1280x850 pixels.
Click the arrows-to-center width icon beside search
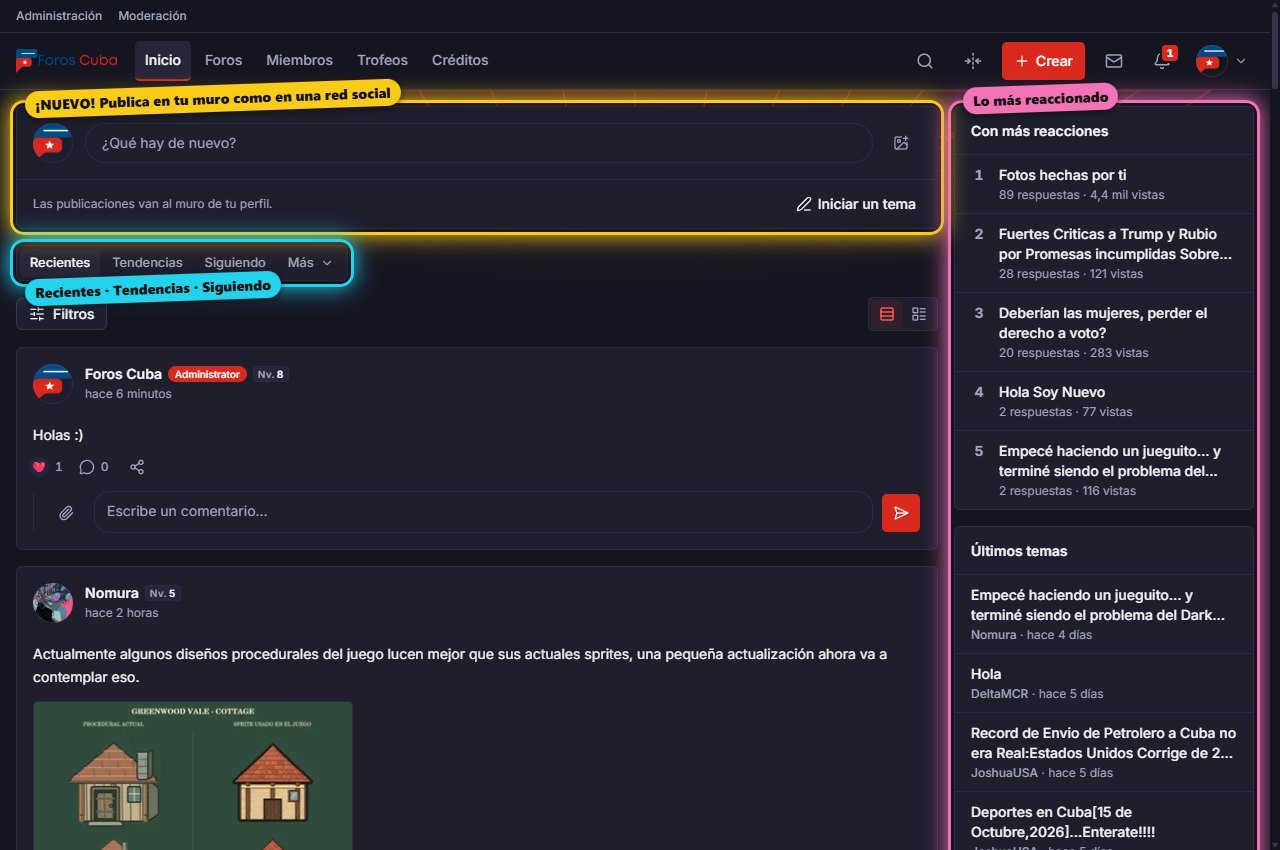click(x=973, y=61)
